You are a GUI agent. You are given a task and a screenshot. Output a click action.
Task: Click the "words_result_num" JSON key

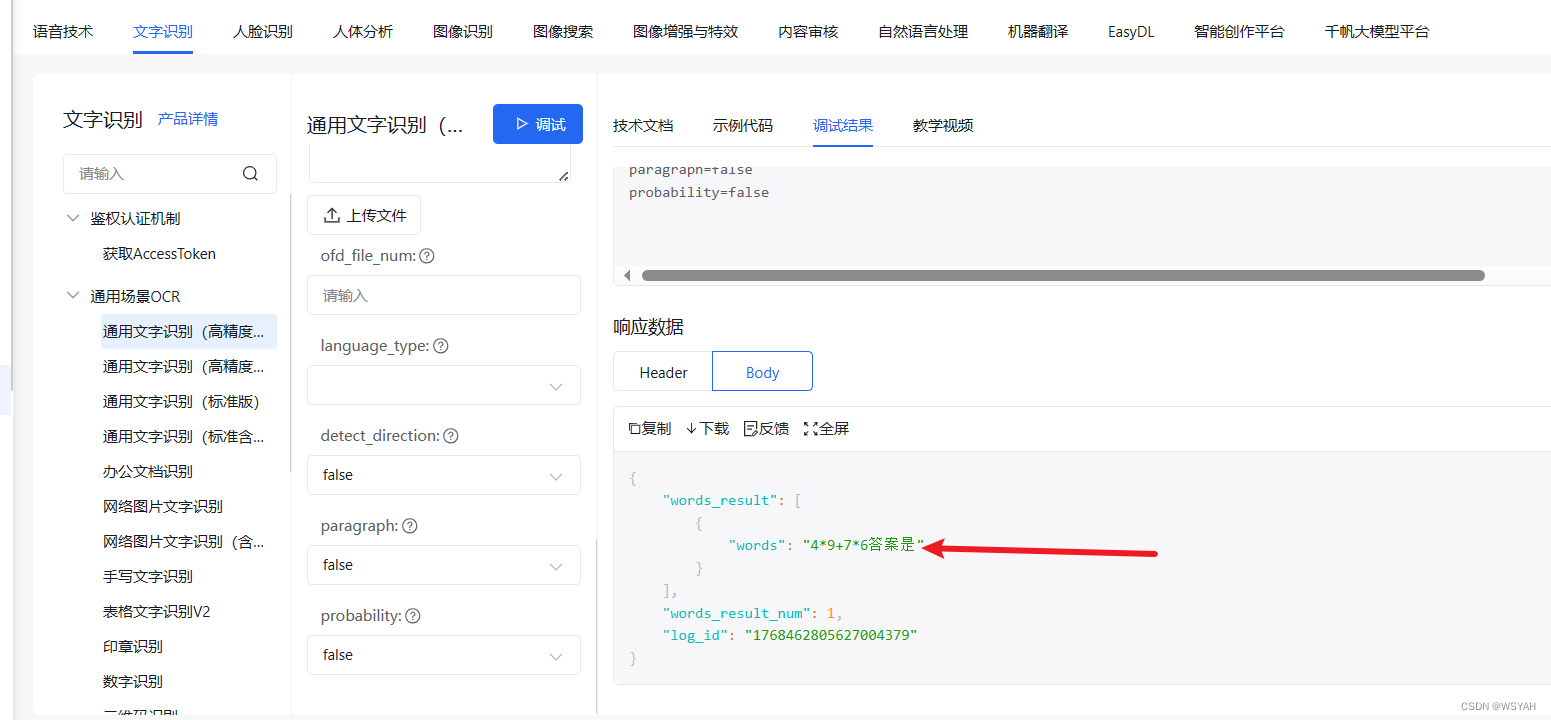click(736, 613)
